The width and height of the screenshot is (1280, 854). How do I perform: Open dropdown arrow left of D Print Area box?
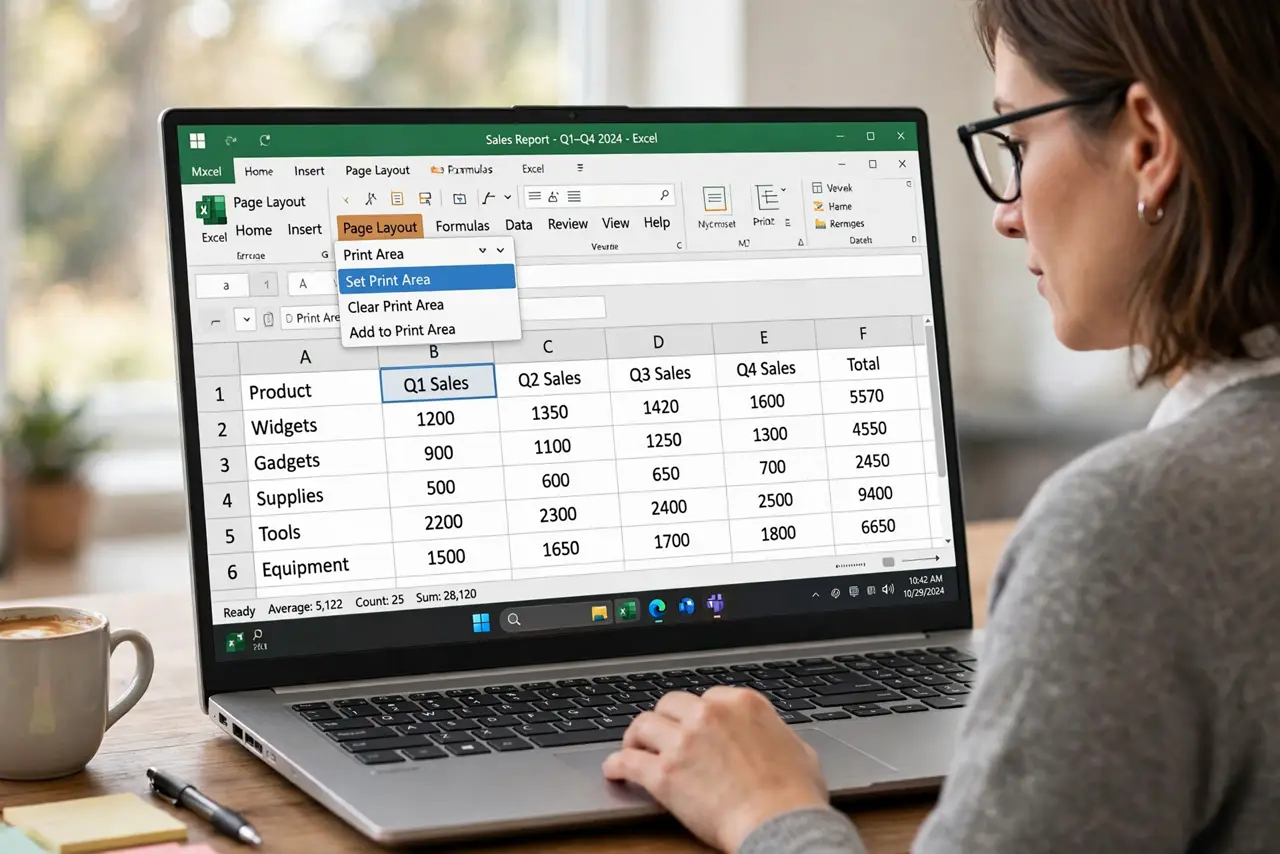click(x=245, y=319)
